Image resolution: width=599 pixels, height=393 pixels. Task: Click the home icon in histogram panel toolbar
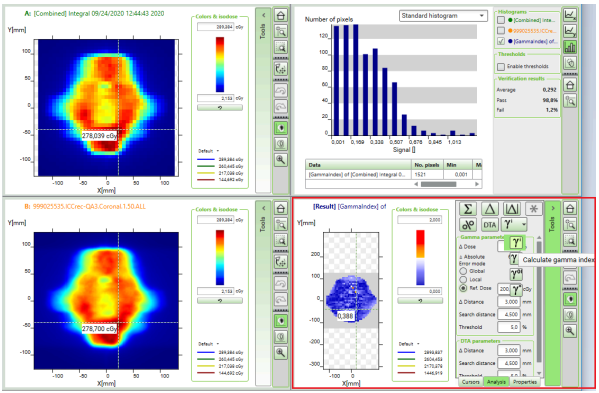[570, 85]
